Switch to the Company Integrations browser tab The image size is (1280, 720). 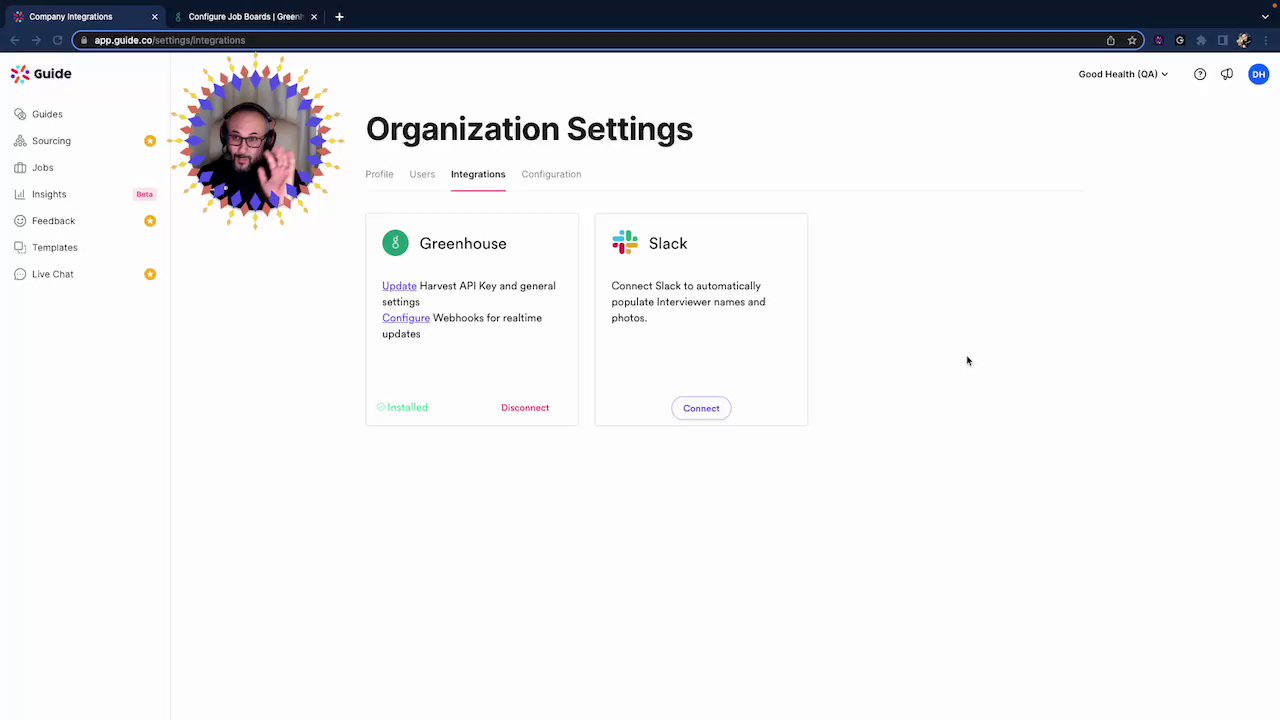point(84,17)
